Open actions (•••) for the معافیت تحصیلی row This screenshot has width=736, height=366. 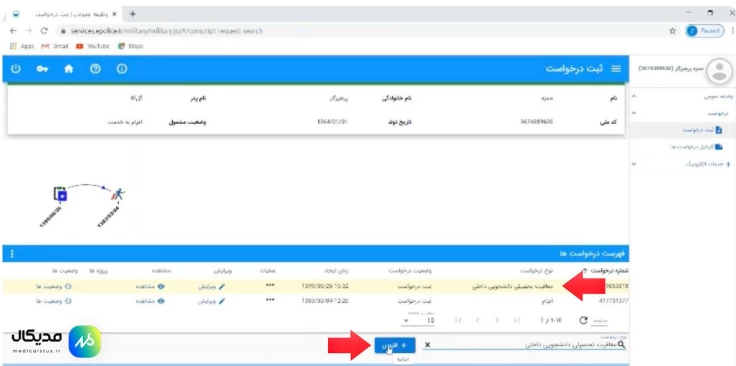(270, 286)
